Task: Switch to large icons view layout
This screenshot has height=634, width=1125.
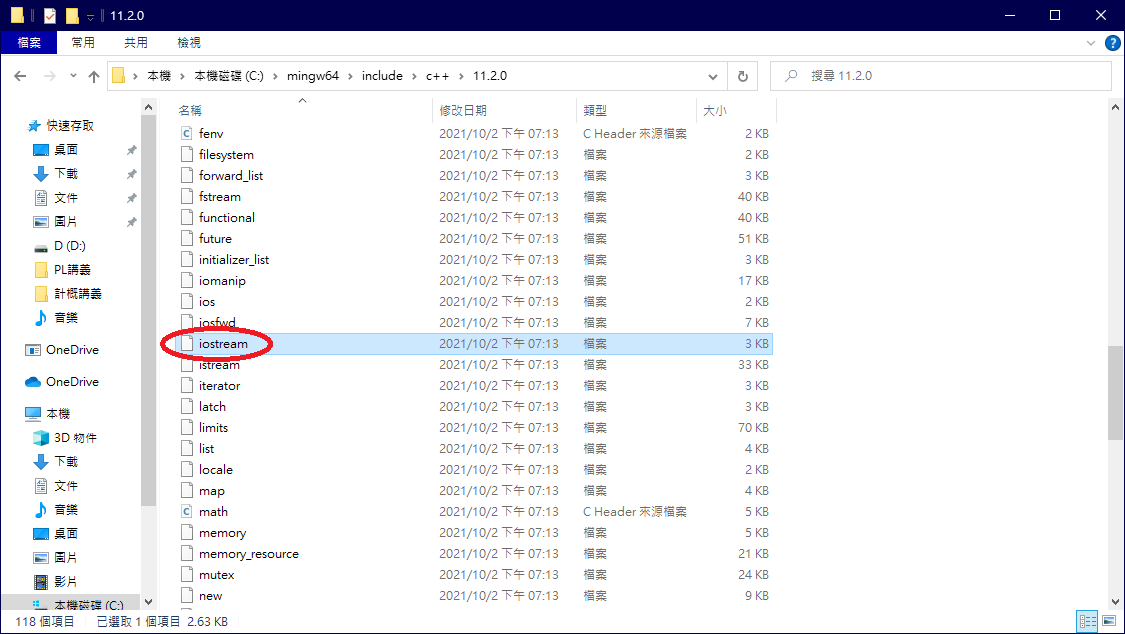Action: (1109, 621)
